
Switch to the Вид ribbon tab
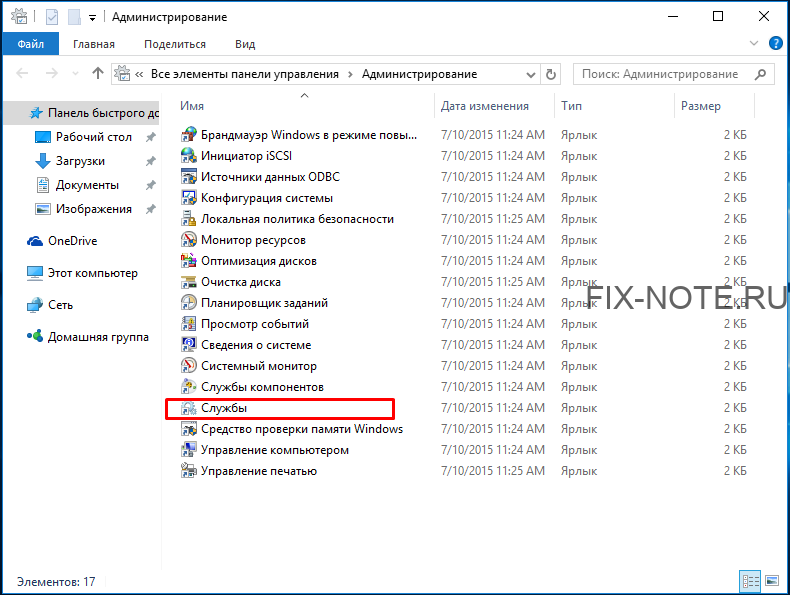coord(245,44)
